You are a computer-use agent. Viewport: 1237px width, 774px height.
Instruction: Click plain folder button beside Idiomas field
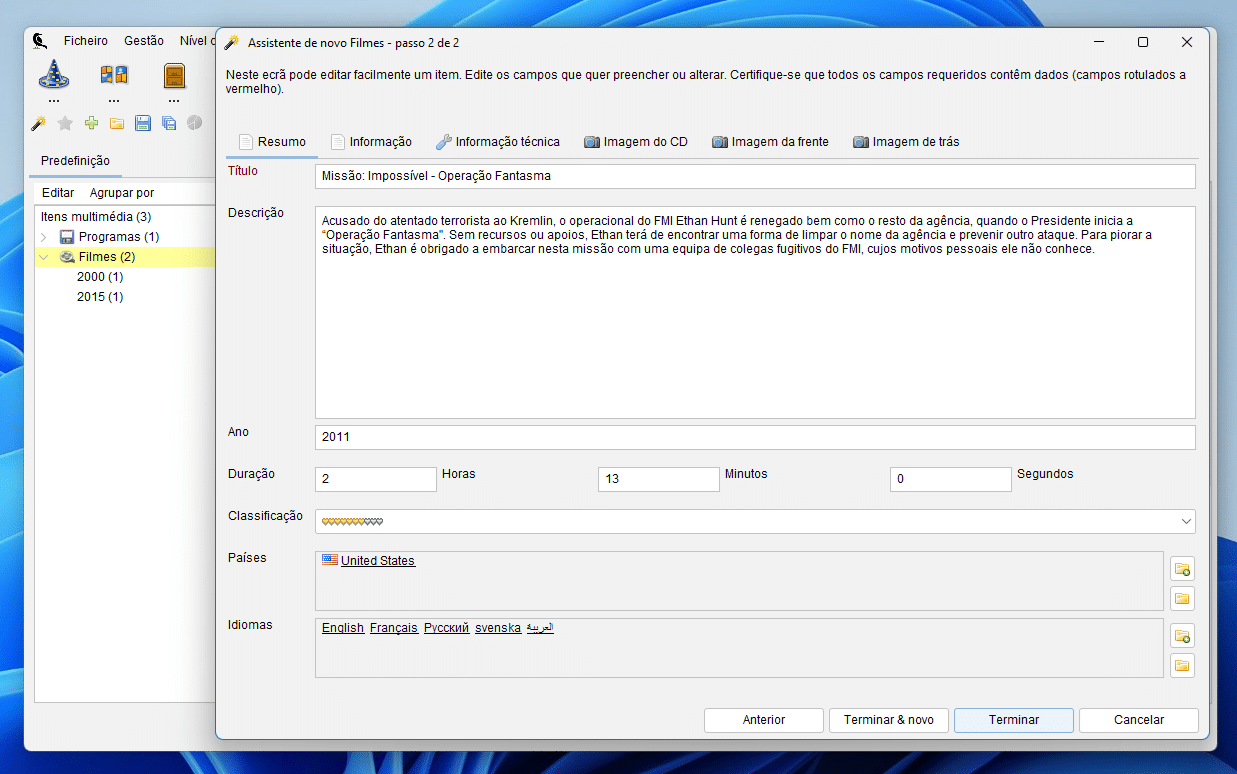click(1182, 666)
